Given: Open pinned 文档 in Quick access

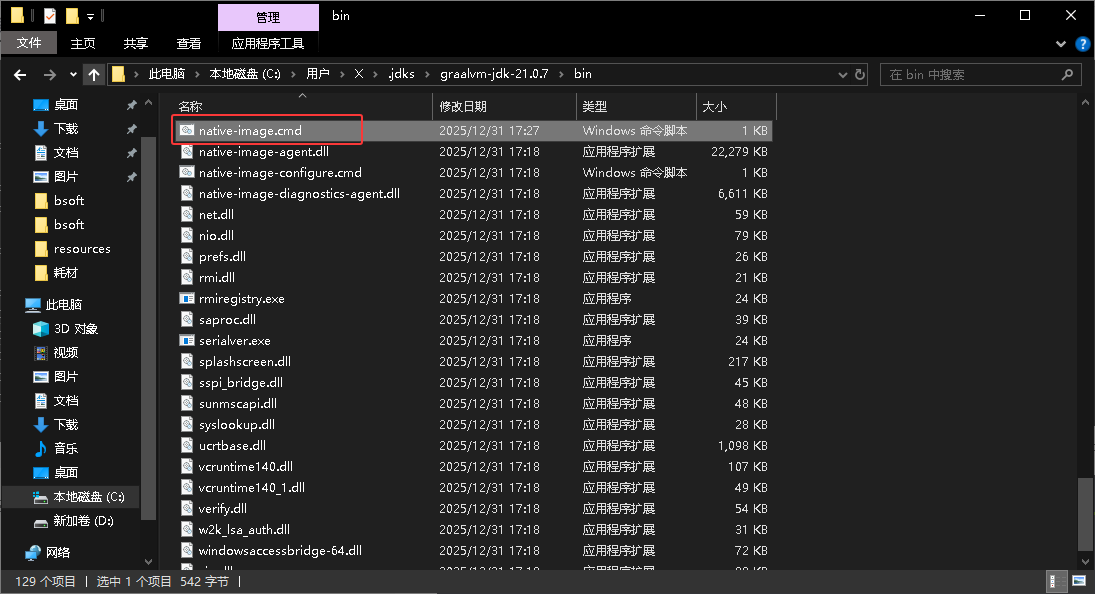Looking at the screenshot, I should (66, 152).
